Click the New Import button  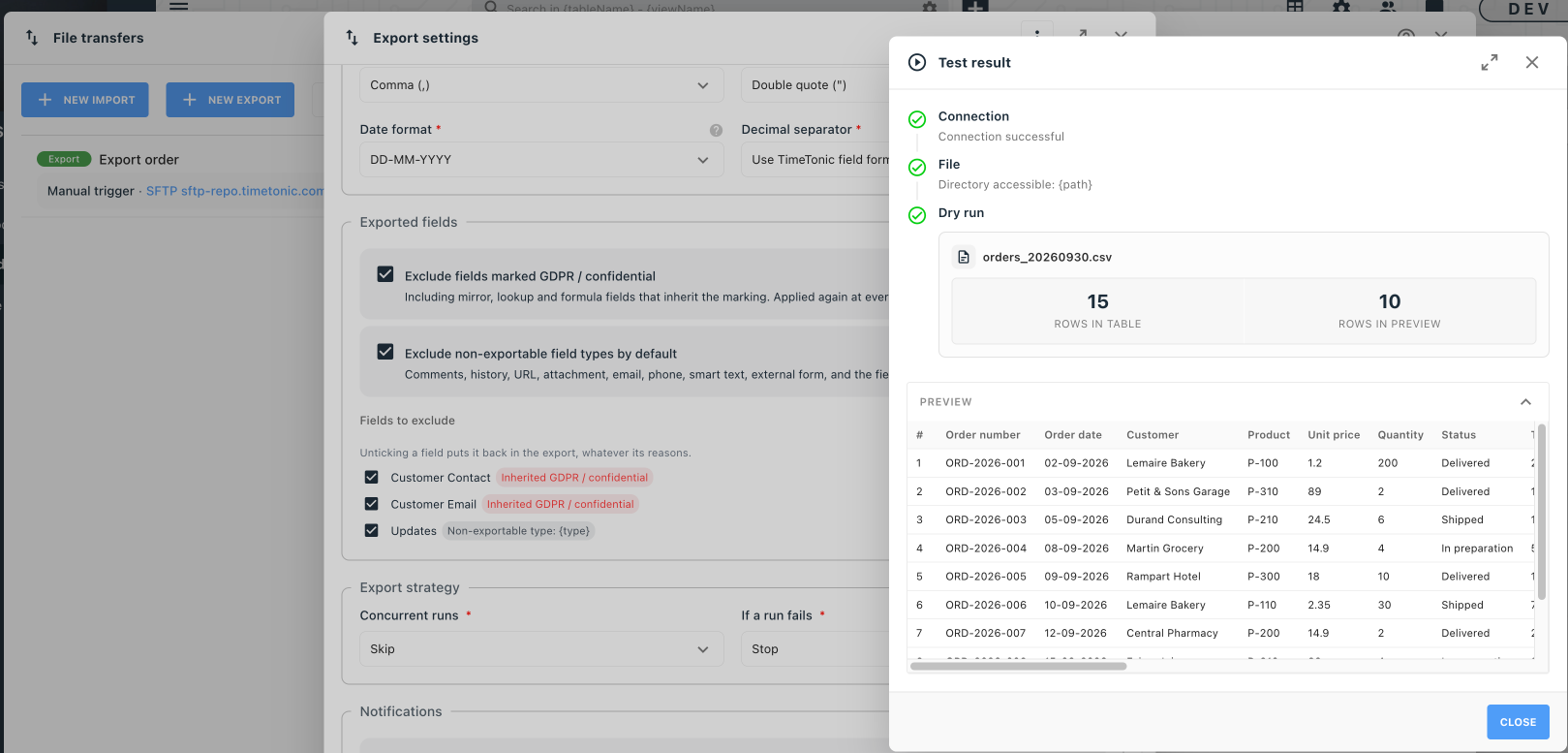tap(85, 100)
